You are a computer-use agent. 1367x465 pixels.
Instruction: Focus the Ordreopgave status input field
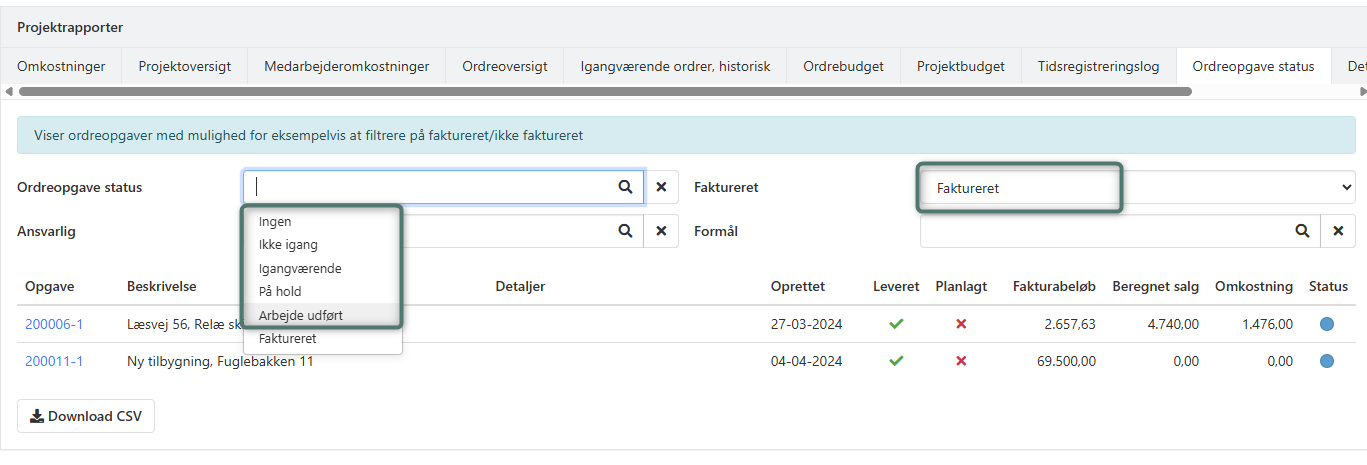pos(430,187)
